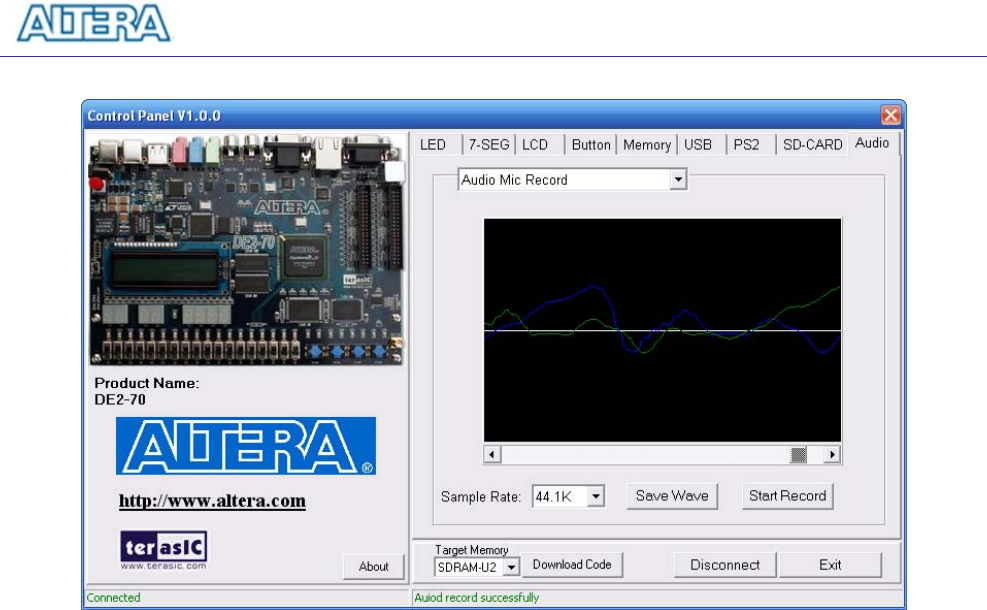
Task: Select the PS2 tab
Action: 747,145
